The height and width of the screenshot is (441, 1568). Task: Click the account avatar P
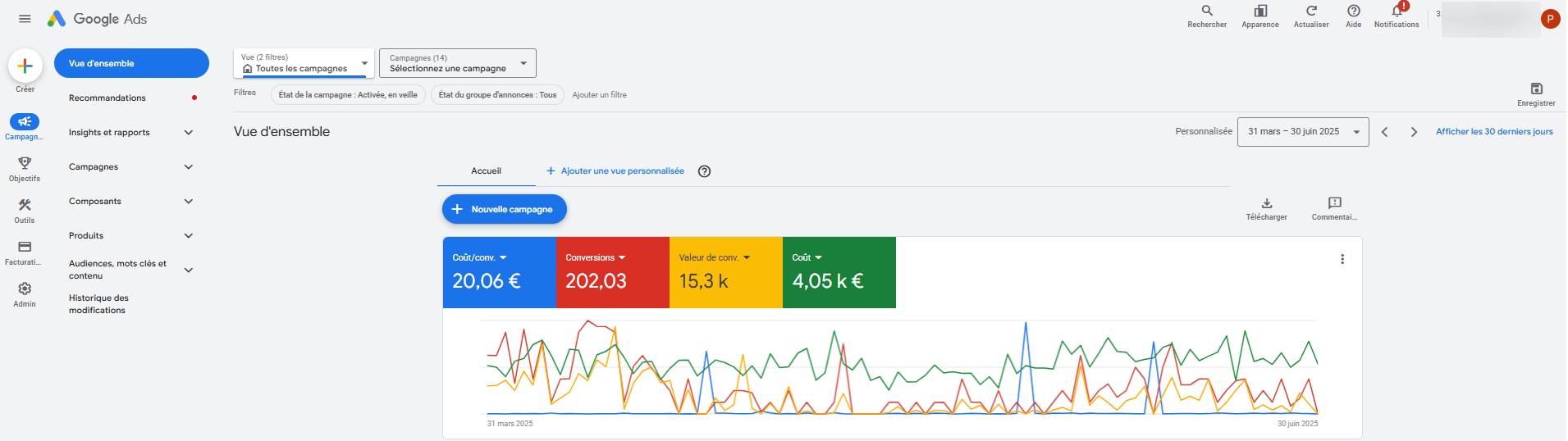point(1550,19)
